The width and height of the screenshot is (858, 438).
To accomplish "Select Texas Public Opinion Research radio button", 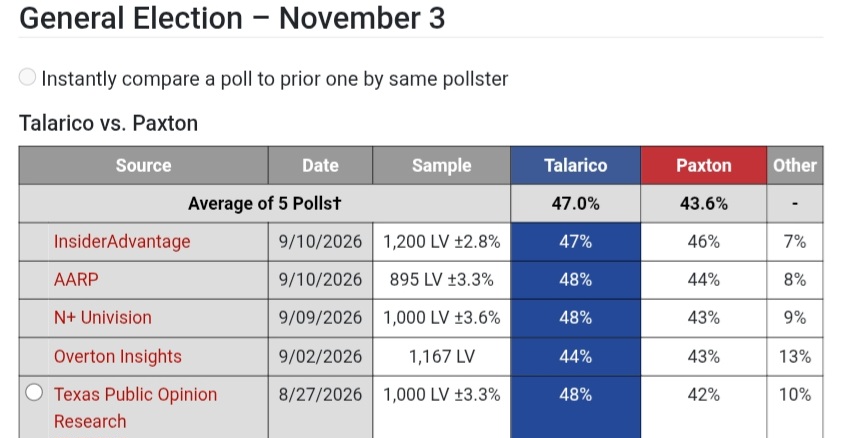I will click(34, 392).
